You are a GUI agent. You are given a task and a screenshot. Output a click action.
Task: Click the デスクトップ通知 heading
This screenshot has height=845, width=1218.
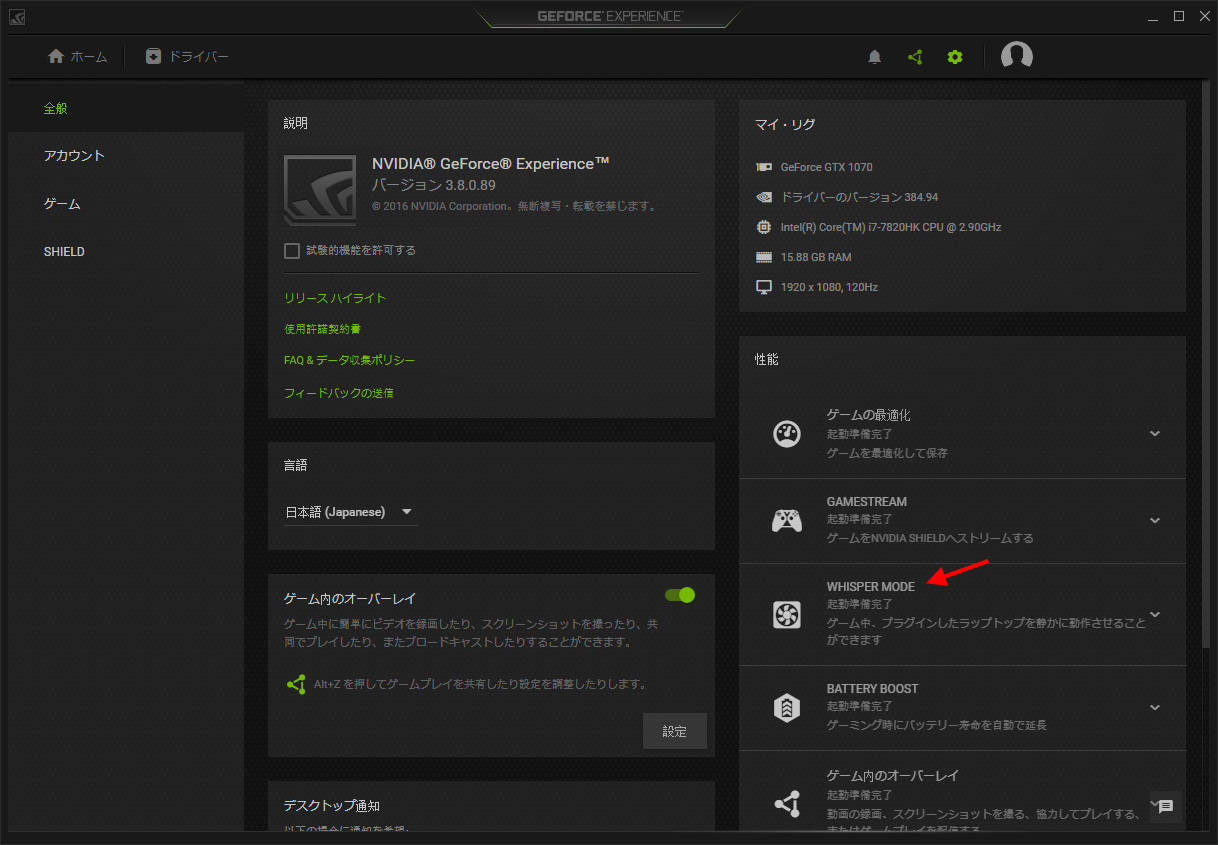click(x=332, y=806)
